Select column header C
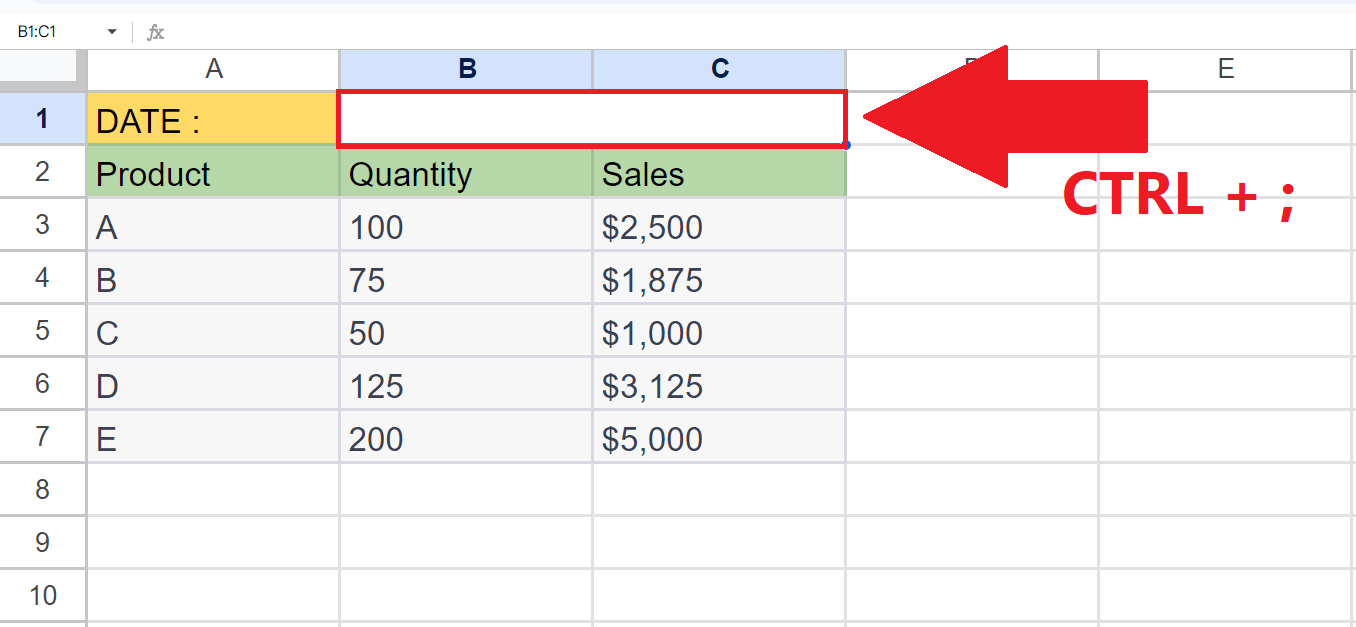Screen dimensions: 1356x627 (719, 69)
